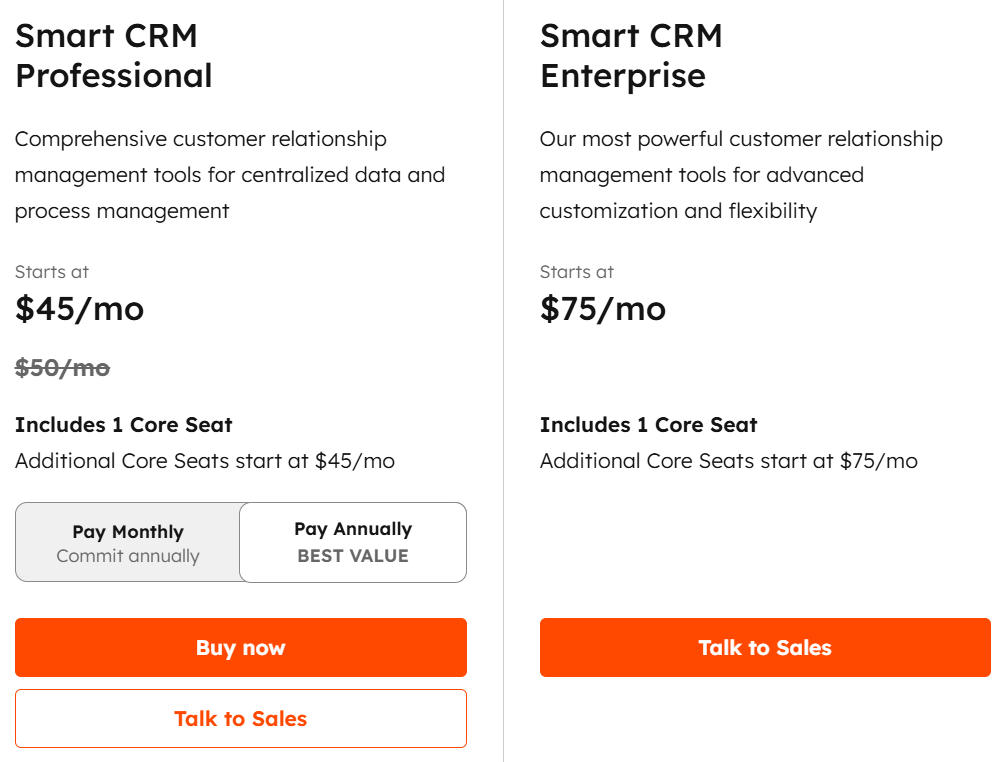Click the Smart CRM Professional heading

(114, 56)
